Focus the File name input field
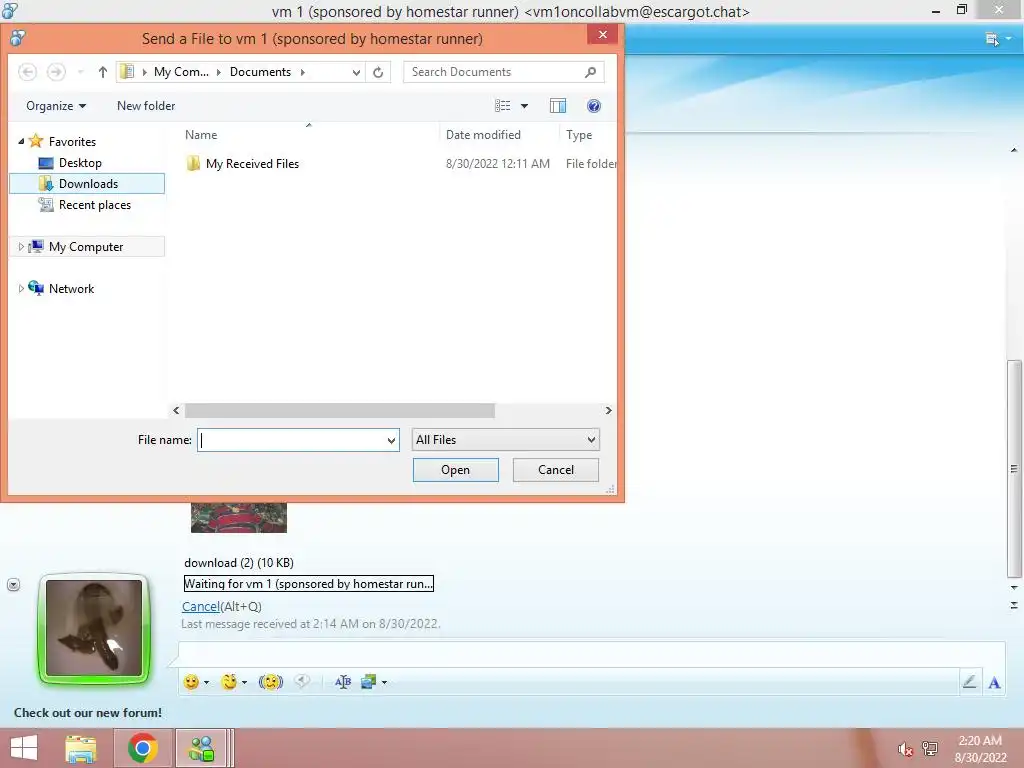1024x768 pixels. click(x=292, y=440)
